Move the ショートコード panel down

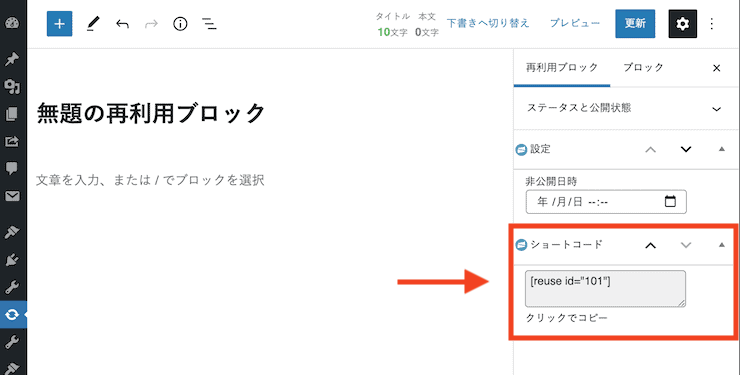[x=686, y=245]
